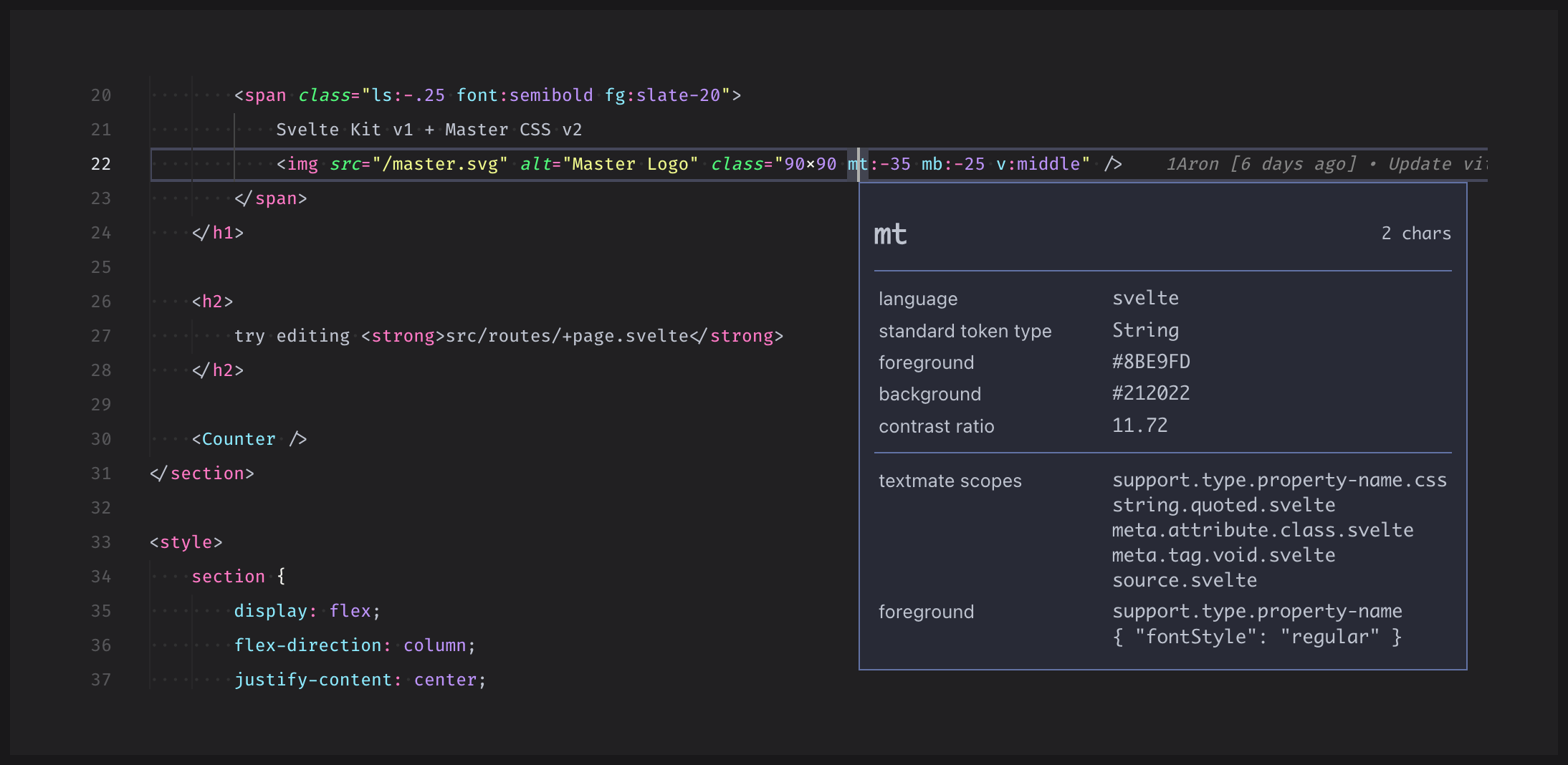Screen dimensions: 1568x765
Task: Click the background color value #212022
Action: [1150, 393]
